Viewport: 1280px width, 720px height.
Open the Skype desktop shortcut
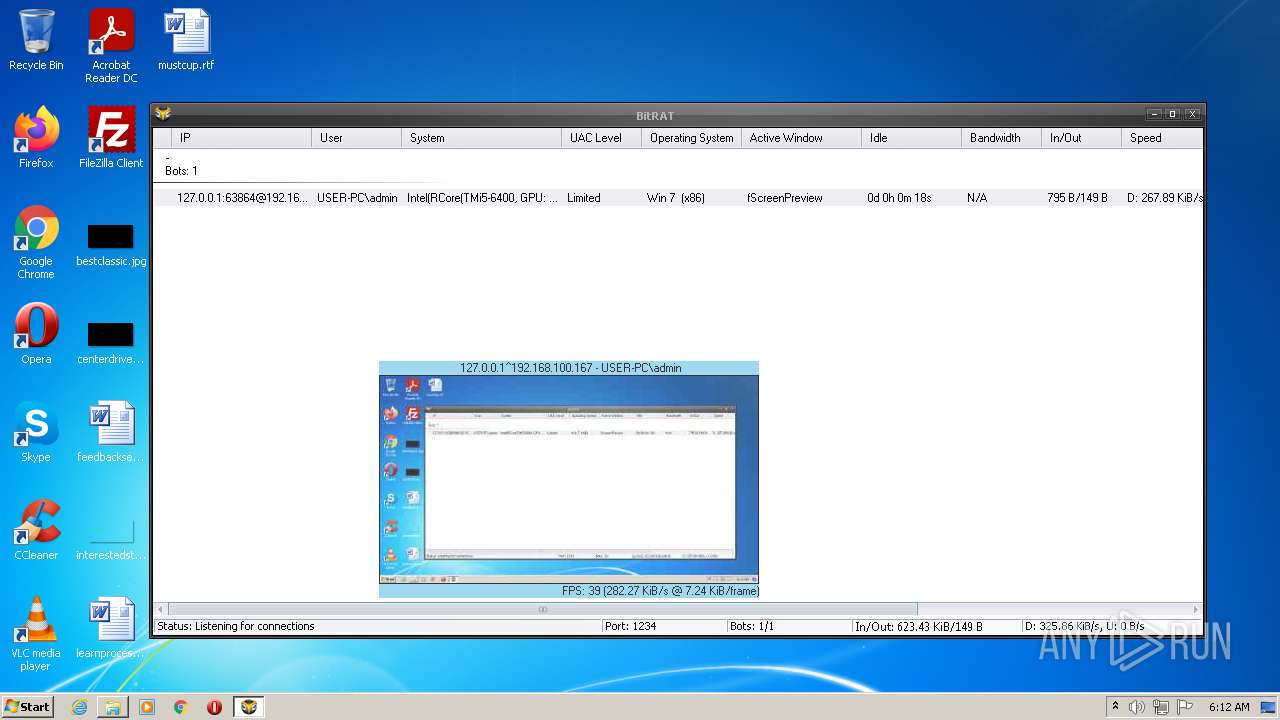click(36, 432)
